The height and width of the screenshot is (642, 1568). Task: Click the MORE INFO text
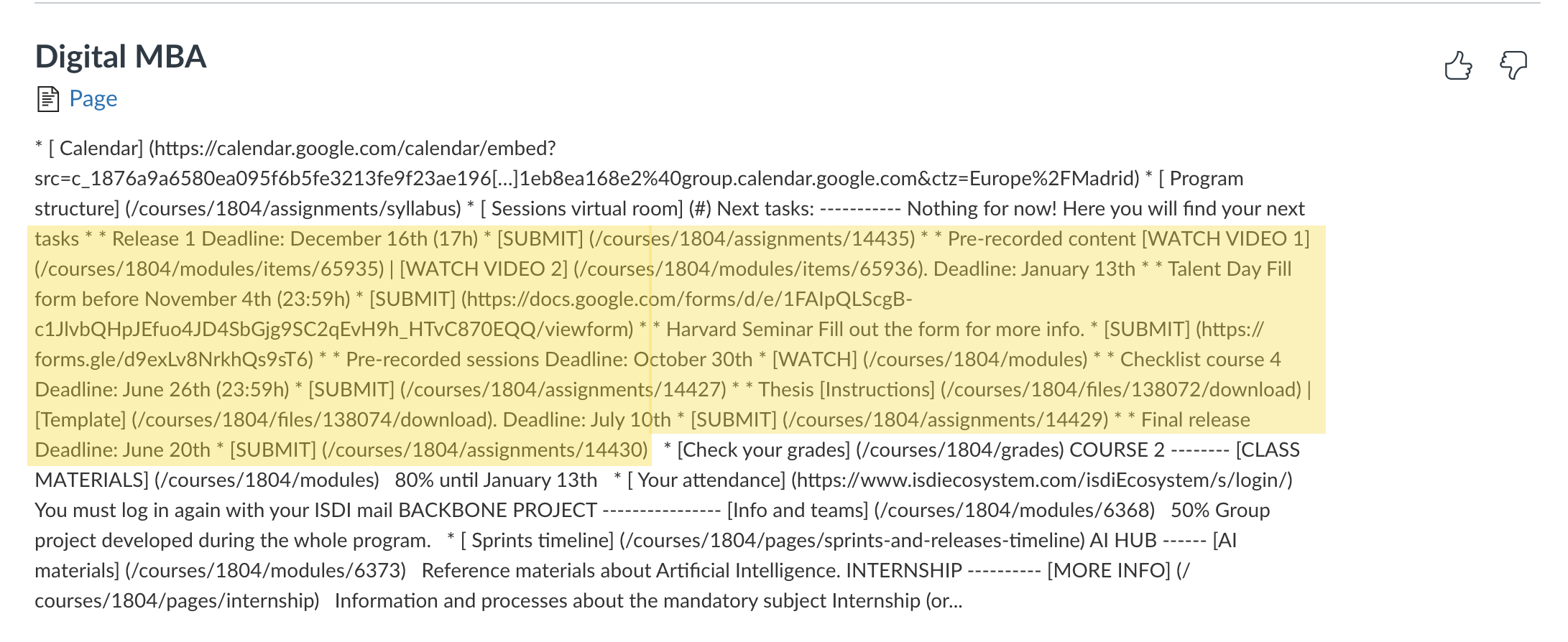tap(1109, 571)
